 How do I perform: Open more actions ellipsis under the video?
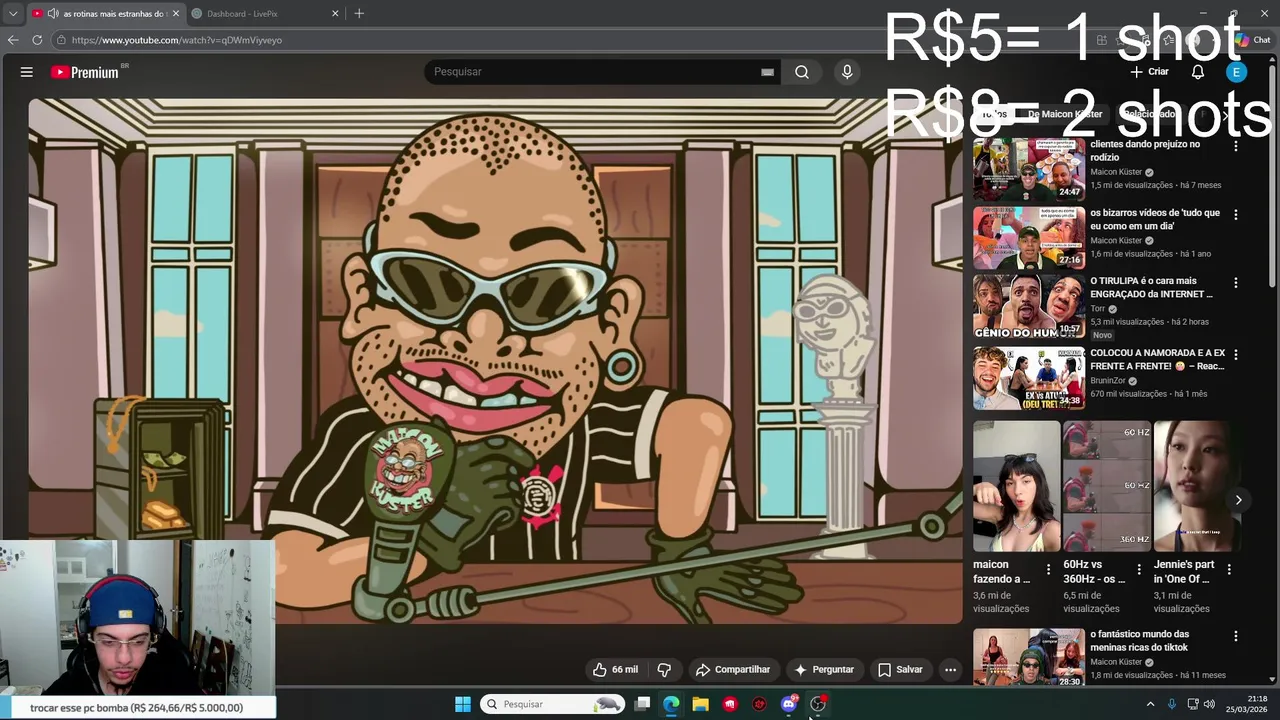tap(951, 670)
